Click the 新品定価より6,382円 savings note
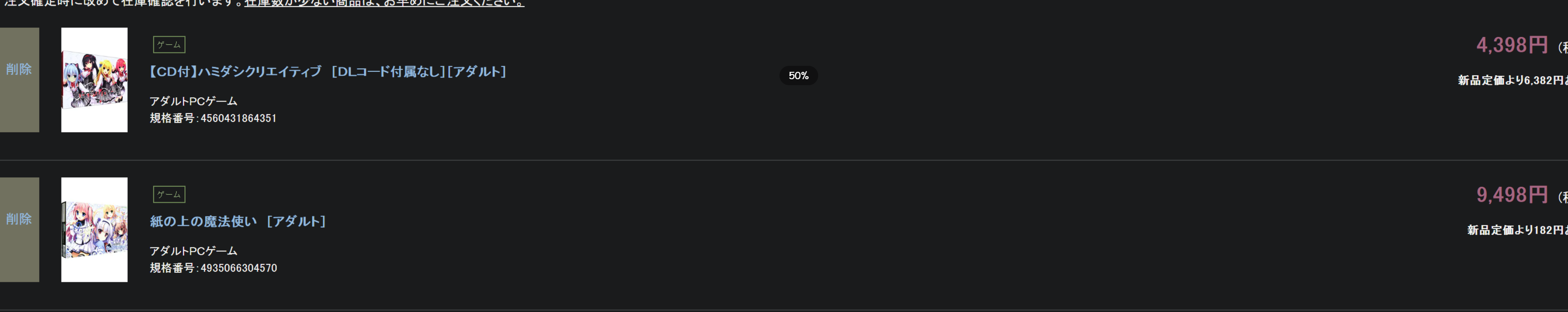 (1512, 80)
